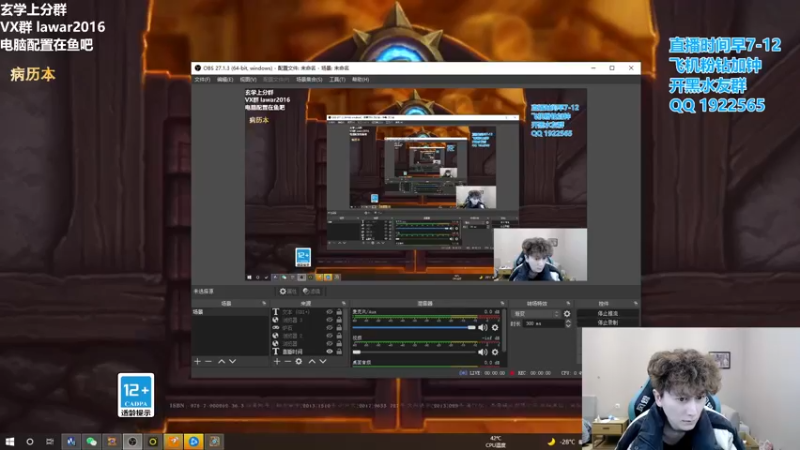The image size is (800, 450).
Task: Open 麦克风/Aux mixer channel settings gear
Action: tap(495, 328)
